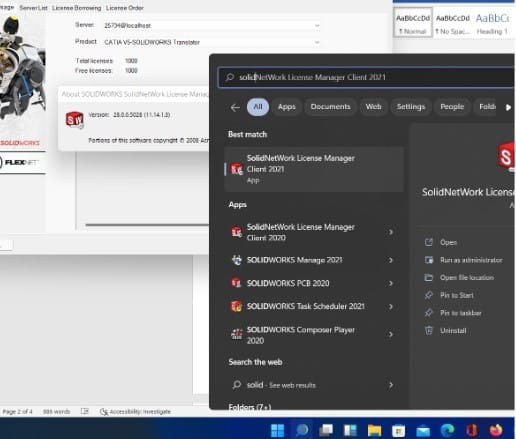
Task: Open Firefox from the taskbar
Action: [x=496, y=430]
